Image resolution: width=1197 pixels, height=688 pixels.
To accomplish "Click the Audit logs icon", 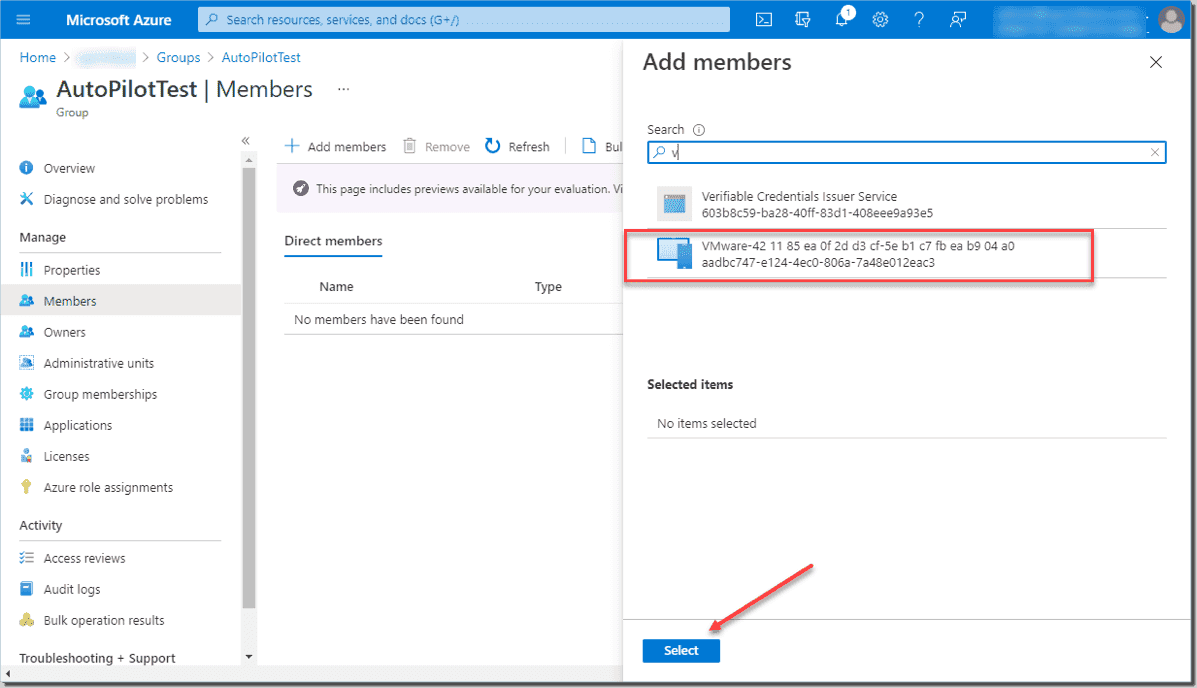I will (x=27, y=589).
